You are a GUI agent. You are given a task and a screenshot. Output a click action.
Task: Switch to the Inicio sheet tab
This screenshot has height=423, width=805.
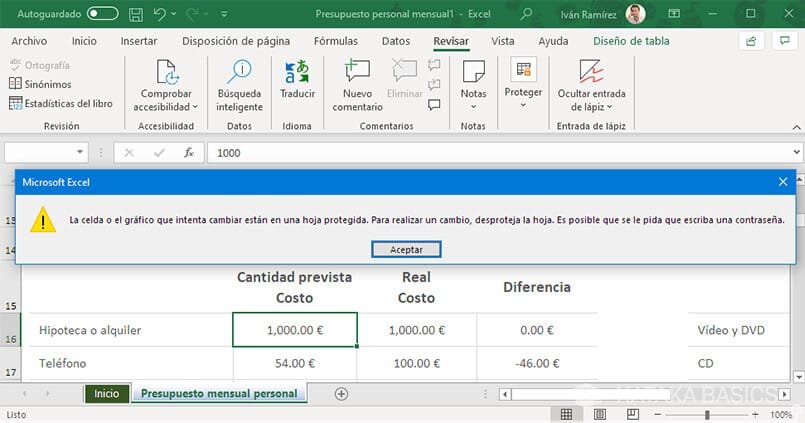[107, 394]
